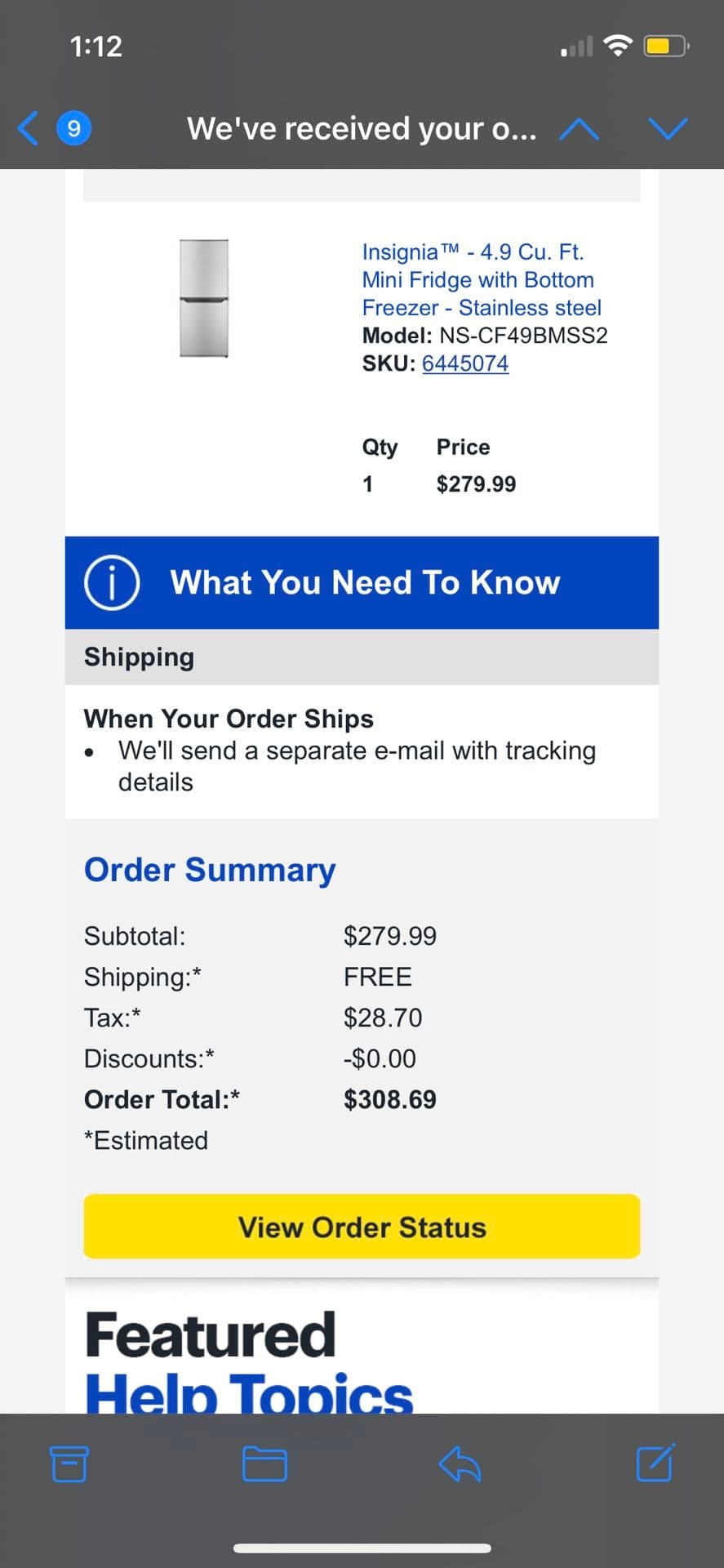Select the What You Need To Know banner
This screenshot has width=724, height=1568.
click(x=362, y=582)
